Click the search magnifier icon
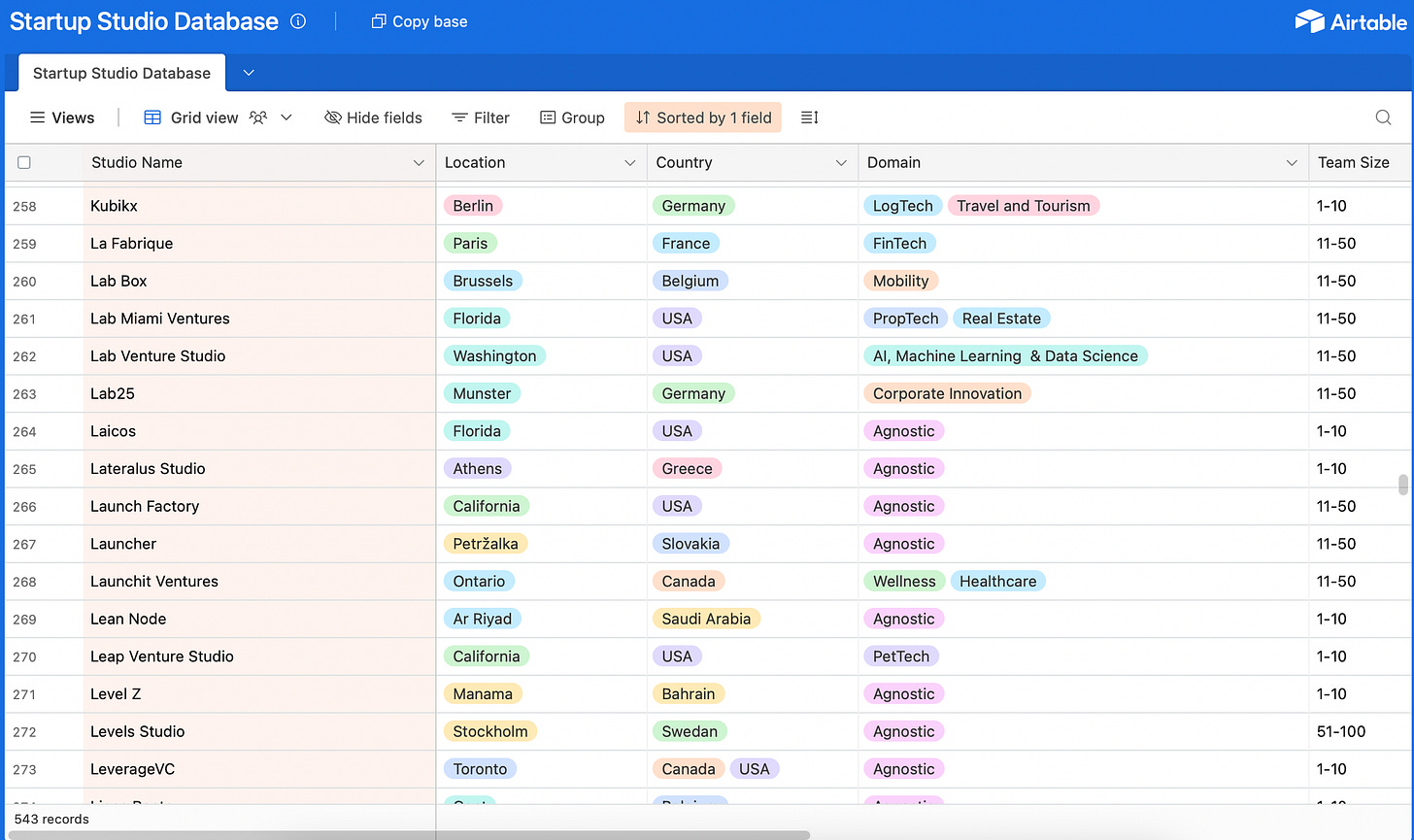 tap(1383, 118)
